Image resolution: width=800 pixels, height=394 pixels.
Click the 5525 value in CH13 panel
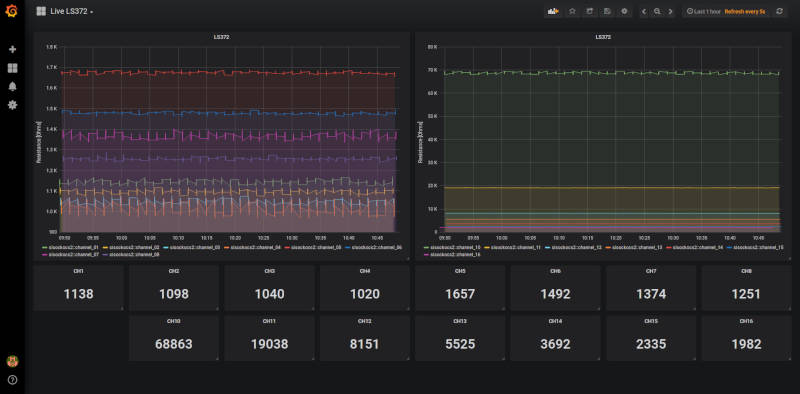pos(460,344)
